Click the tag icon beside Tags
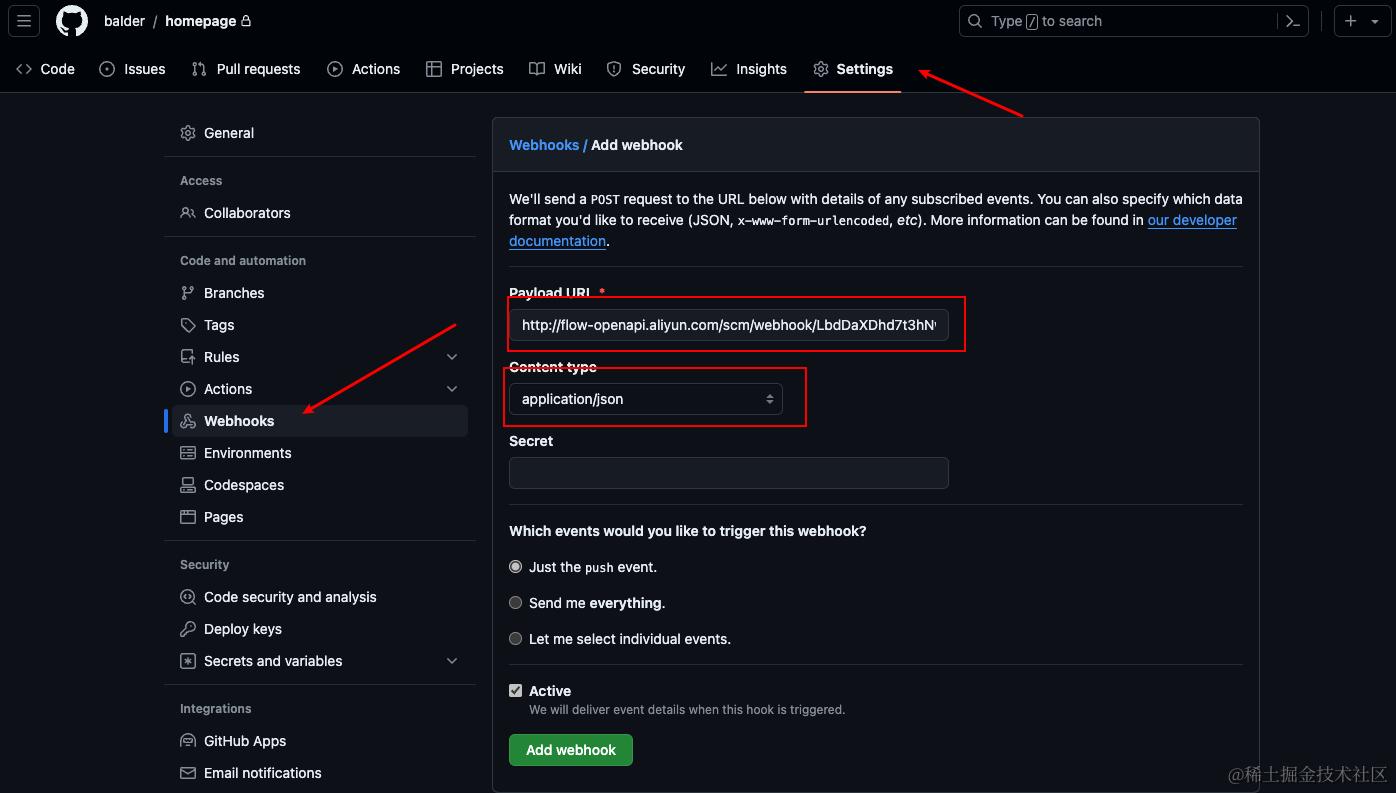Image resolution: width=1396 pixels, height=793 pixels. click(x=188, y=325)
